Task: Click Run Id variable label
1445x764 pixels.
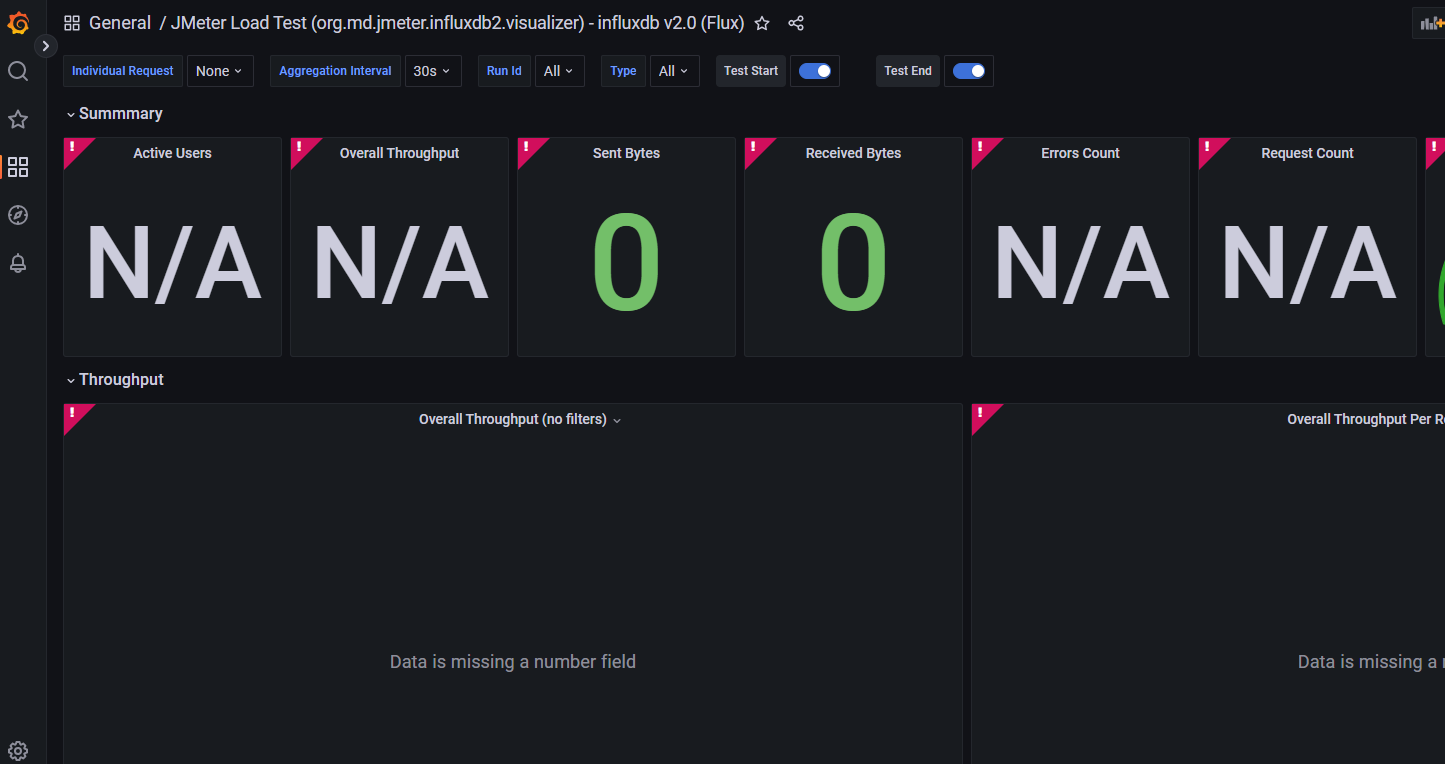Action: 504,71
